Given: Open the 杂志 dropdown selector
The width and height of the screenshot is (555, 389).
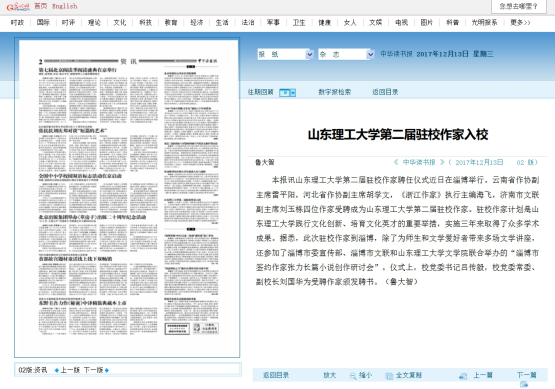Looking at the screenshot, I should pyautogui.click(x=346, y=54).
